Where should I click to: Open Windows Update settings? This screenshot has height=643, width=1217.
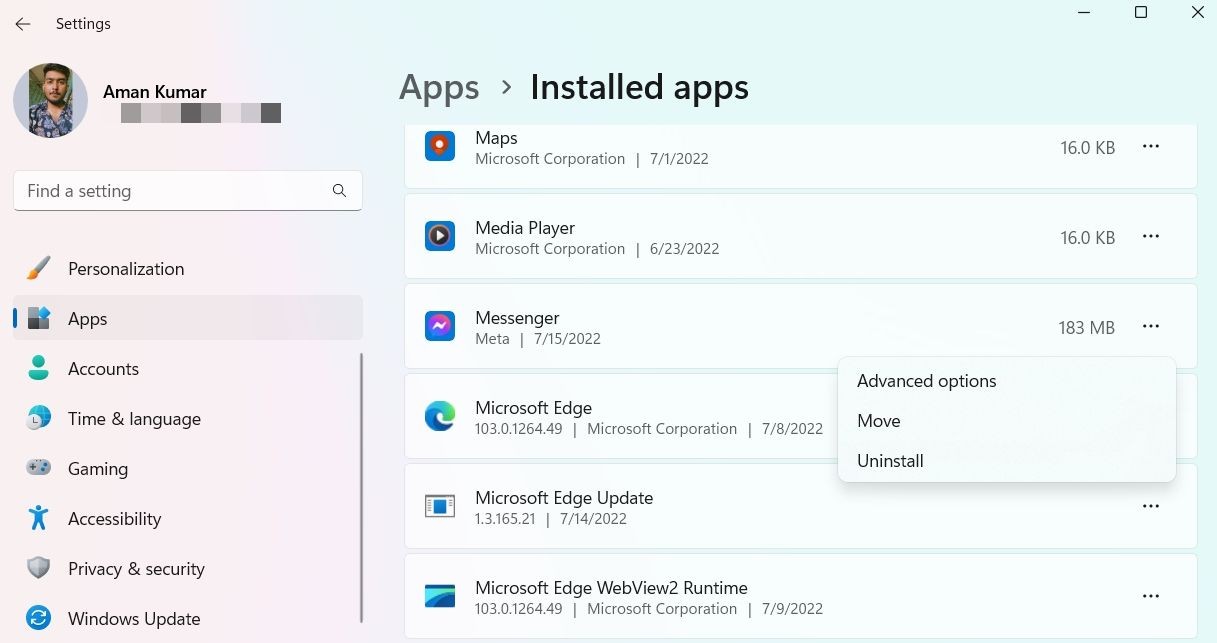[188, 618]
